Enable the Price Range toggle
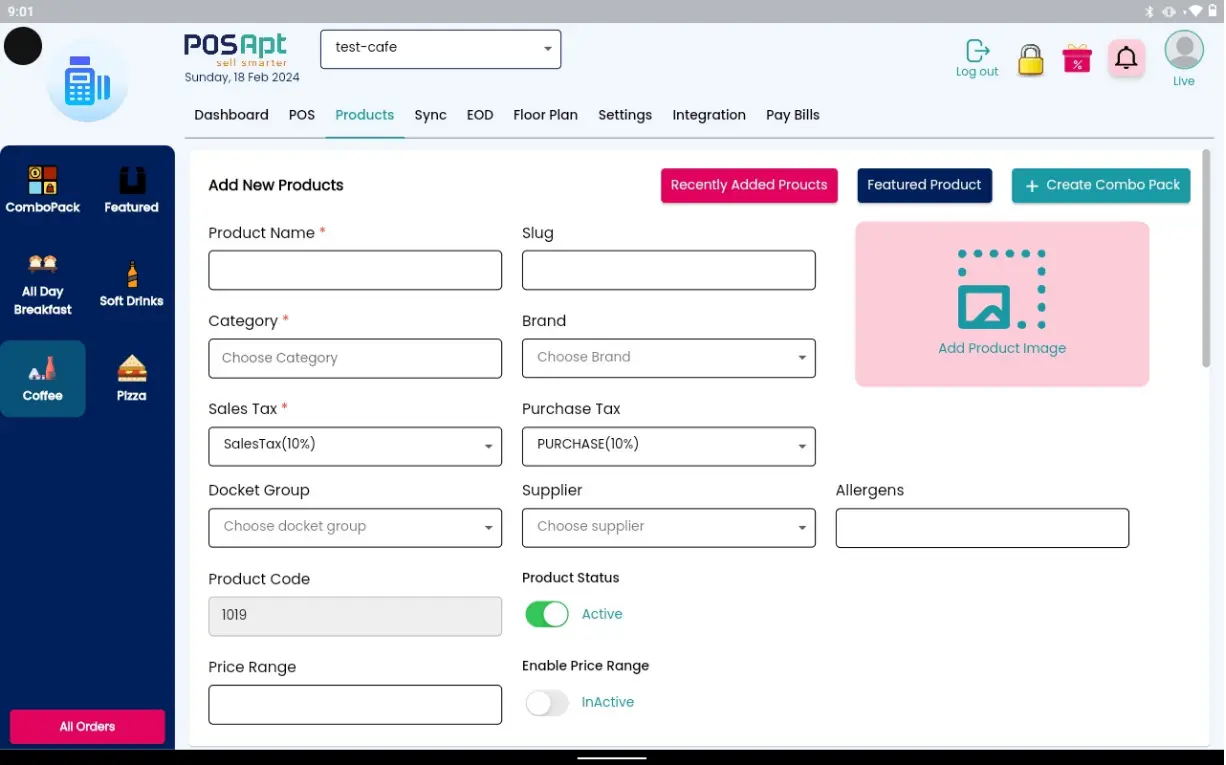Viewport: 1226px width, 765px height. pyautogui.click(x=547, y=703)
